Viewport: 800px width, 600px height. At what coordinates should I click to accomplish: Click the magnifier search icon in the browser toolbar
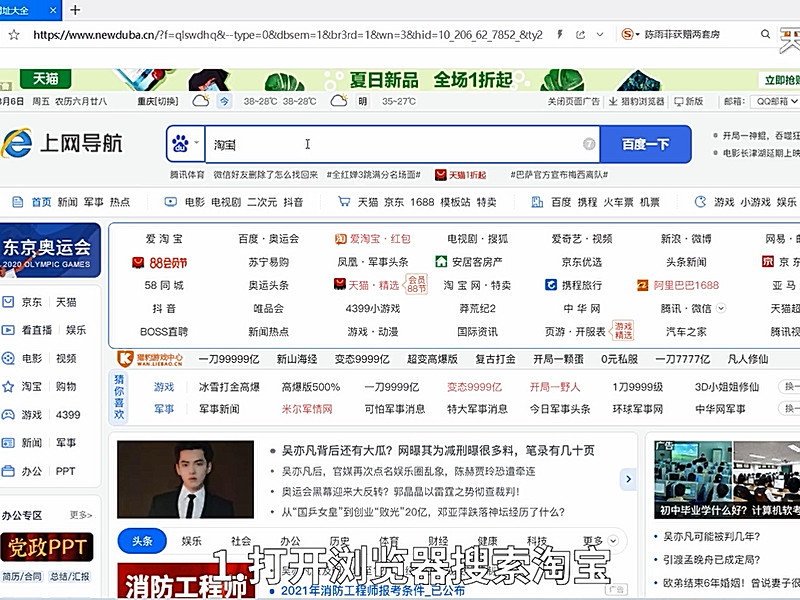pyautogui.click(x=765, y=34)
